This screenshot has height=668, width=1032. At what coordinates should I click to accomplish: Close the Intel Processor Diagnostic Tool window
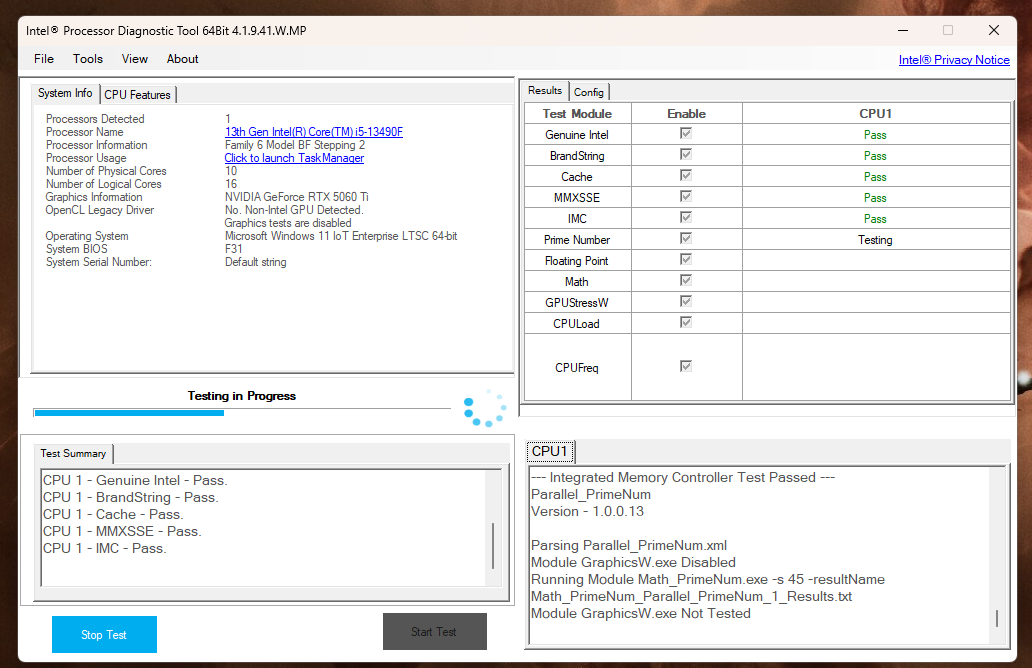pyautogui.click(x=994, y=30)
